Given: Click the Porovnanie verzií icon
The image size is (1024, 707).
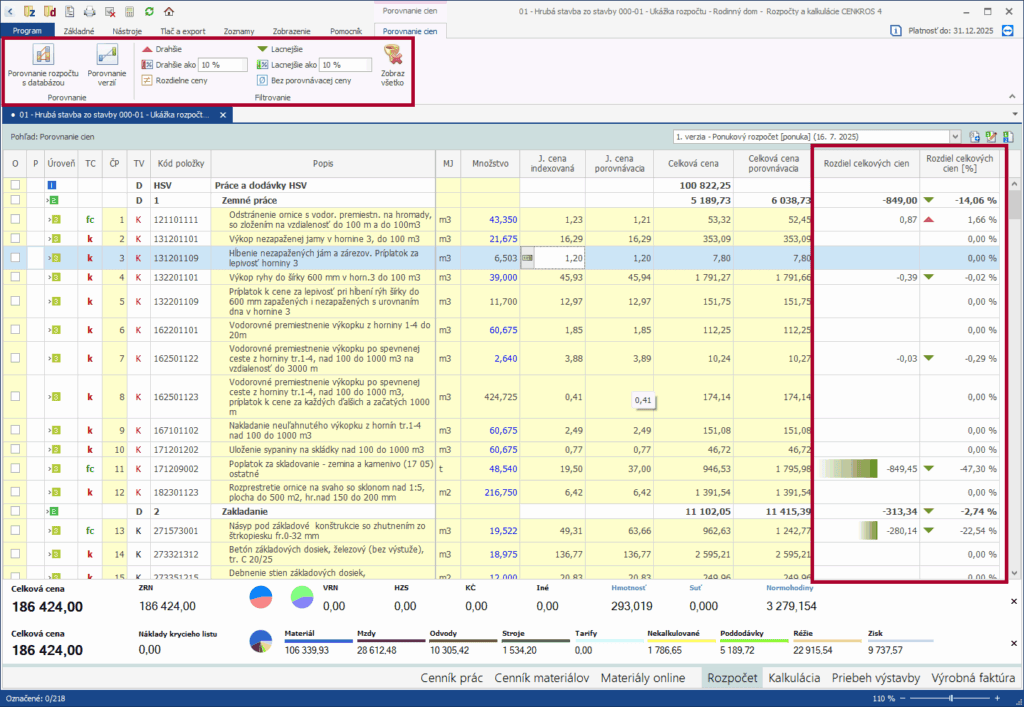Looking at the screenshot, I should point(106,56).
